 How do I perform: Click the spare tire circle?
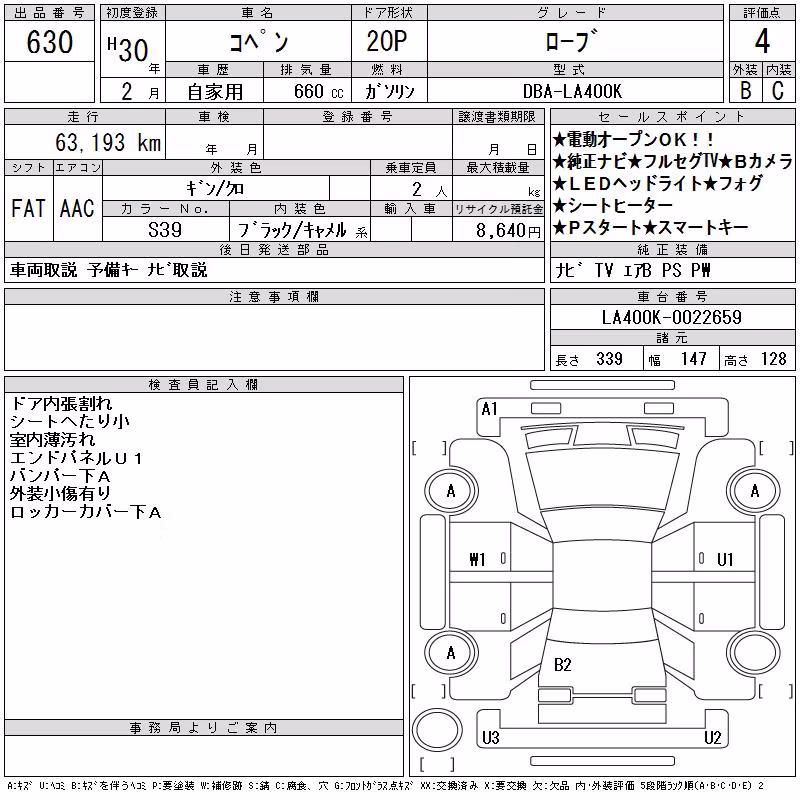tap(437, 728)
